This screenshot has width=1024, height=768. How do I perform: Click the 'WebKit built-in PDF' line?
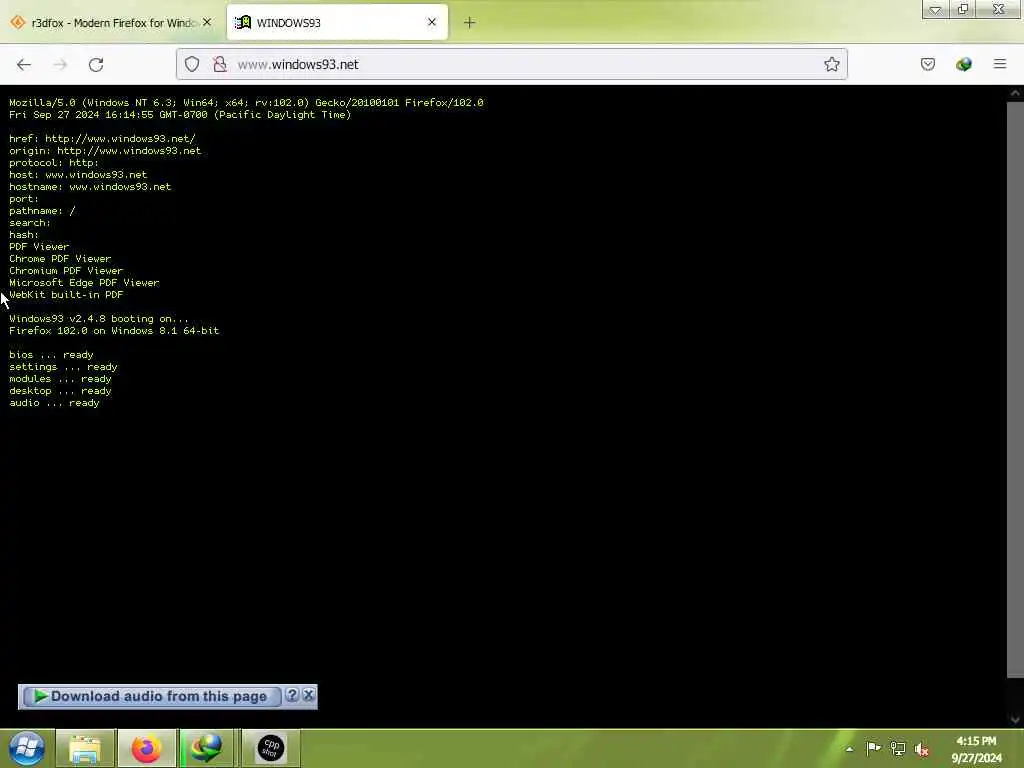pos(66,295)
